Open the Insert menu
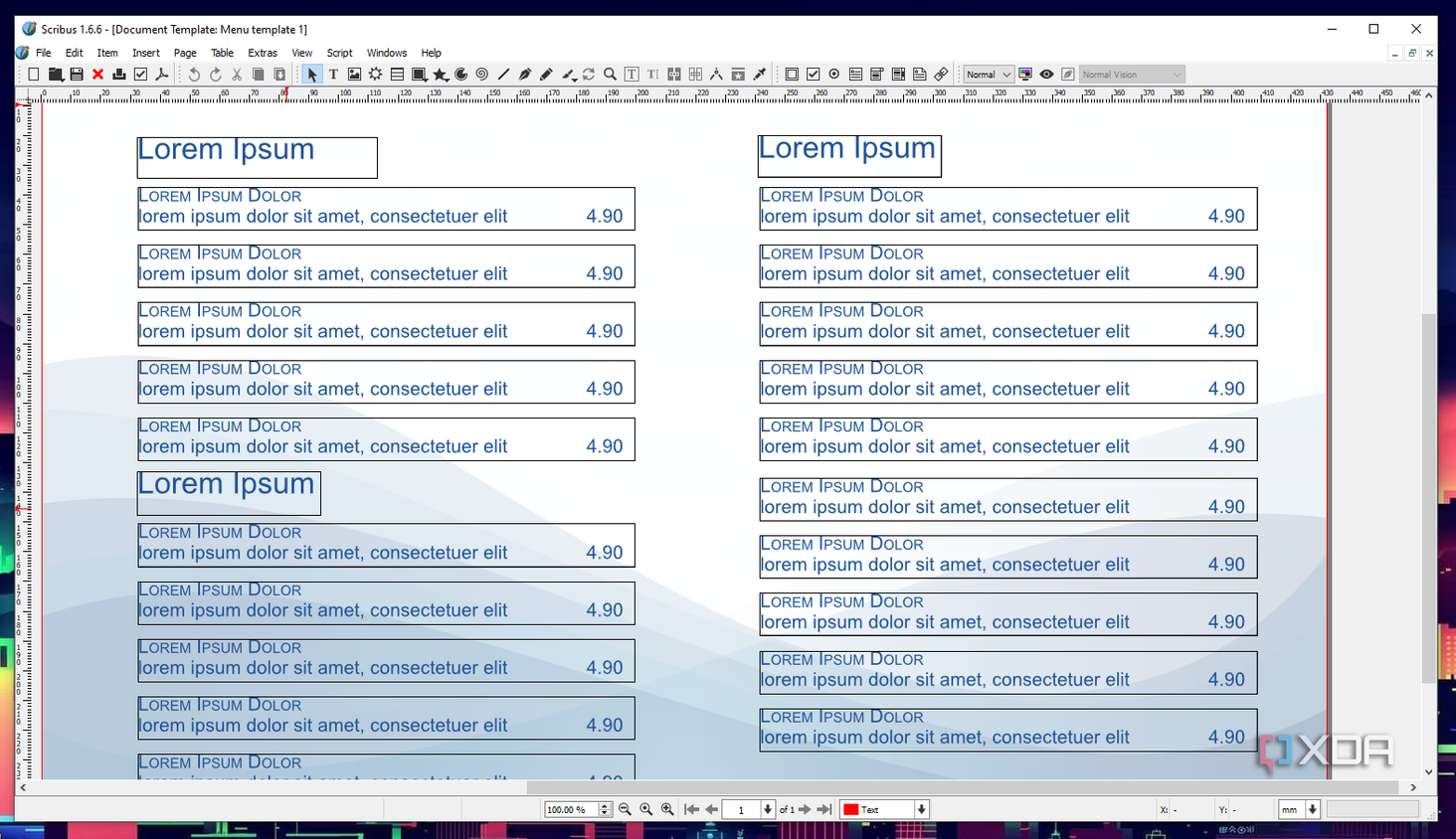Image resolution: width=1456 pixels, height=839 pixels. 145,53
